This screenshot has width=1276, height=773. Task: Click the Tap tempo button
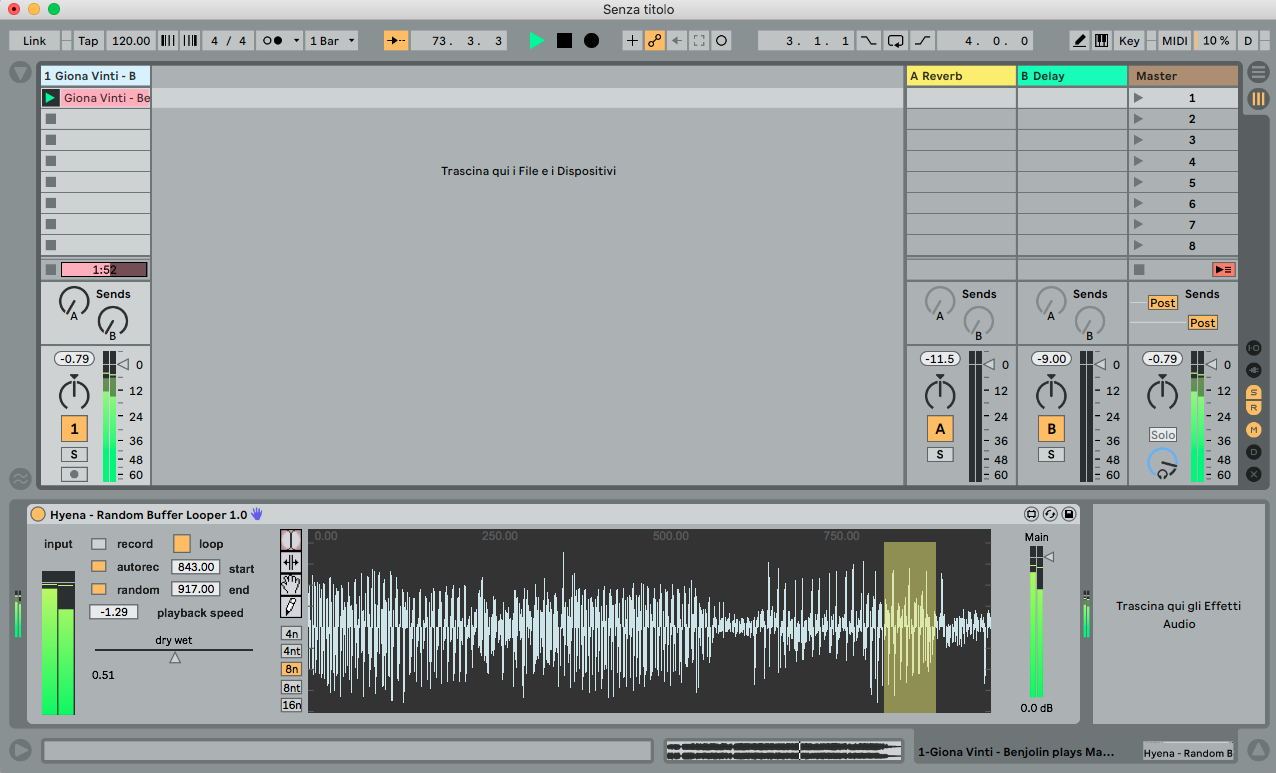(x=89, y=41)
